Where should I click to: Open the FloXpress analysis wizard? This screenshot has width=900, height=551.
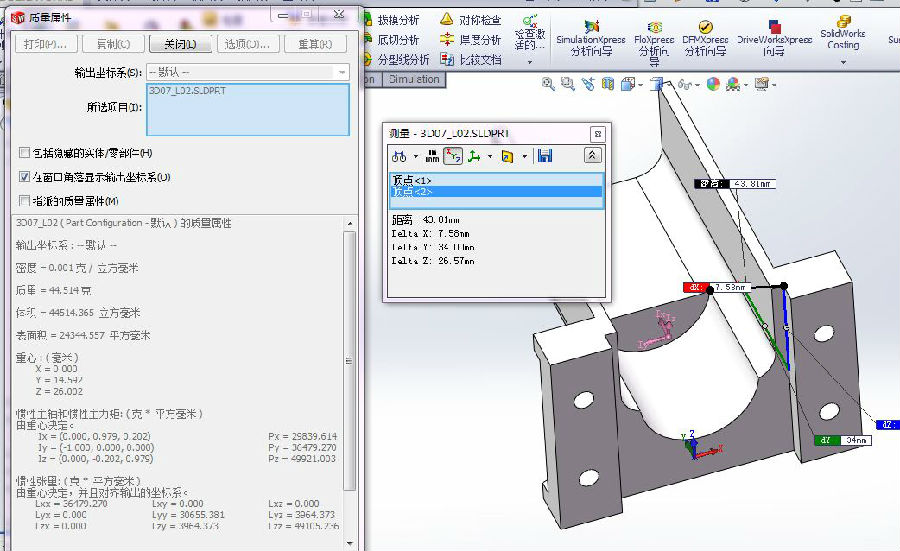pyautogui.click(x=654, y=40)
